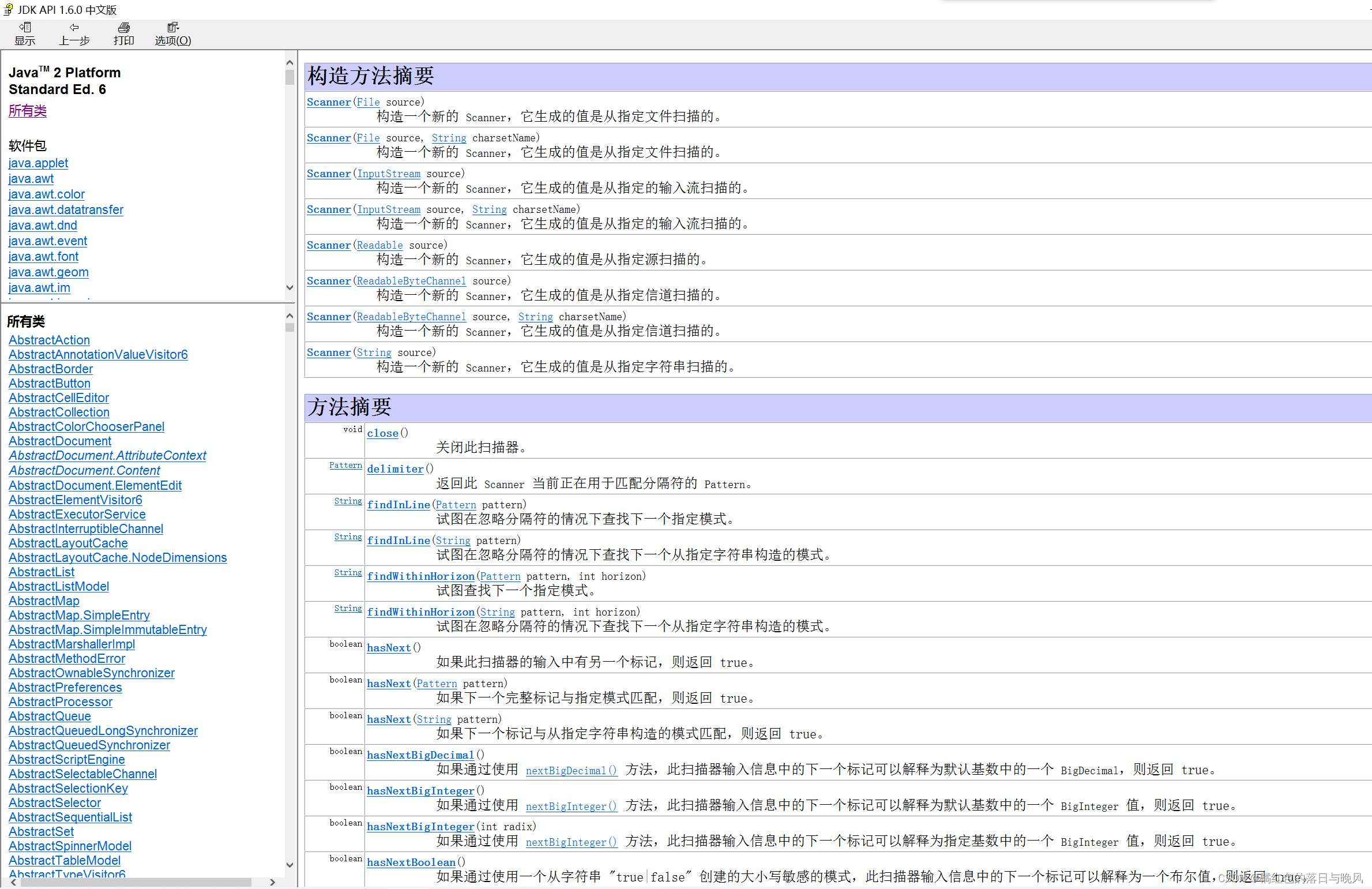
Task: Click class list horizontal scroll right arrow
Action: [273, 882]
